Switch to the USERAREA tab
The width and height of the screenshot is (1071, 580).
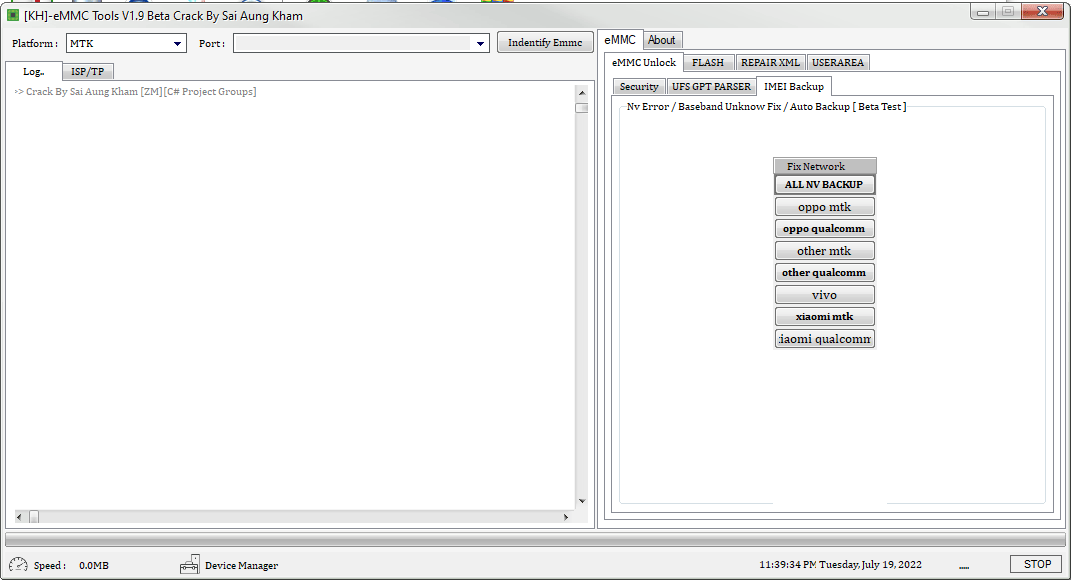tap(838, 61)
